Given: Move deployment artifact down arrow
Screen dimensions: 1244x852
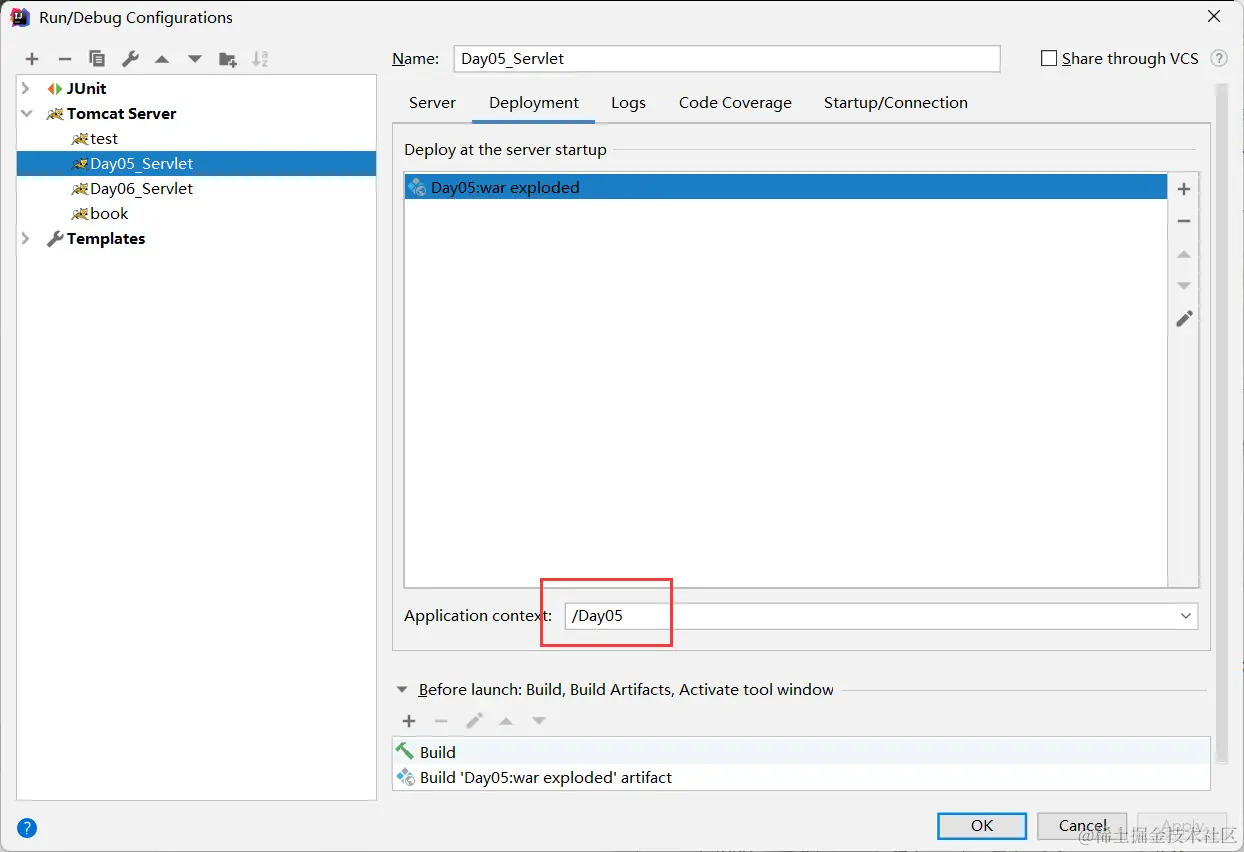Looking at the screenshot, I should [x=1184, y=286].
